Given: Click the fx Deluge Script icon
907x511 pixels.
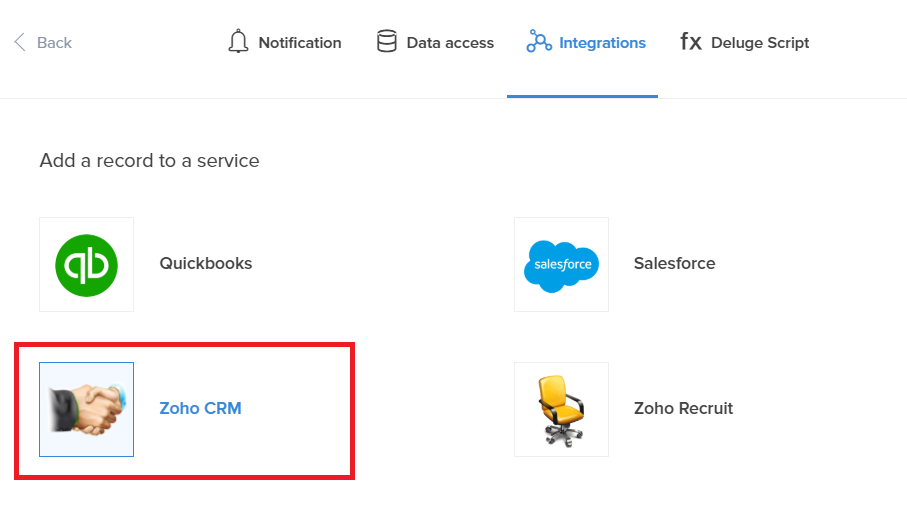Looking at the screenshot, I should pos(691,42).
